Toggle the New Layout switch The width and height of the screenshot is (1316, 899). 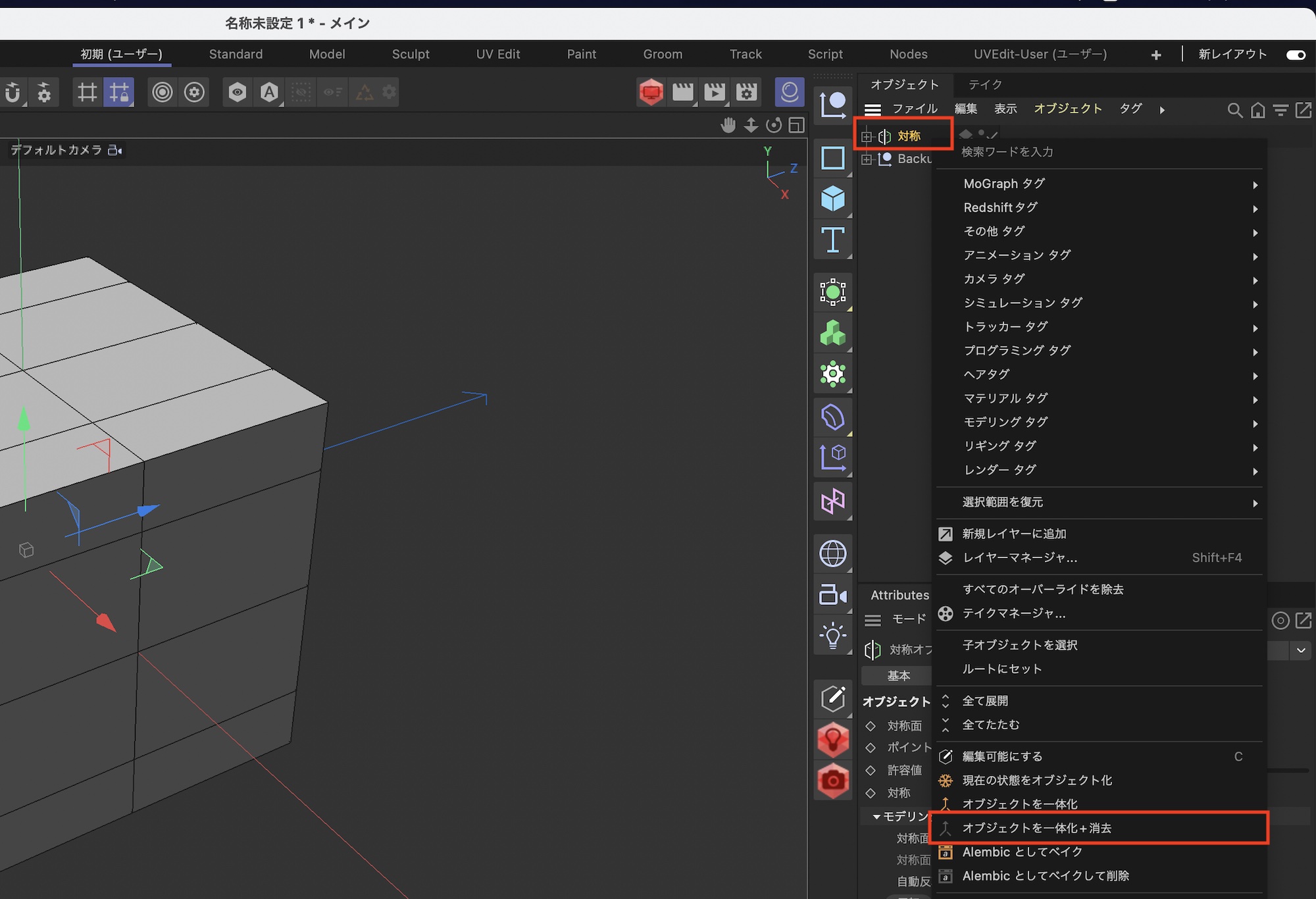[x=1296, y=55]
